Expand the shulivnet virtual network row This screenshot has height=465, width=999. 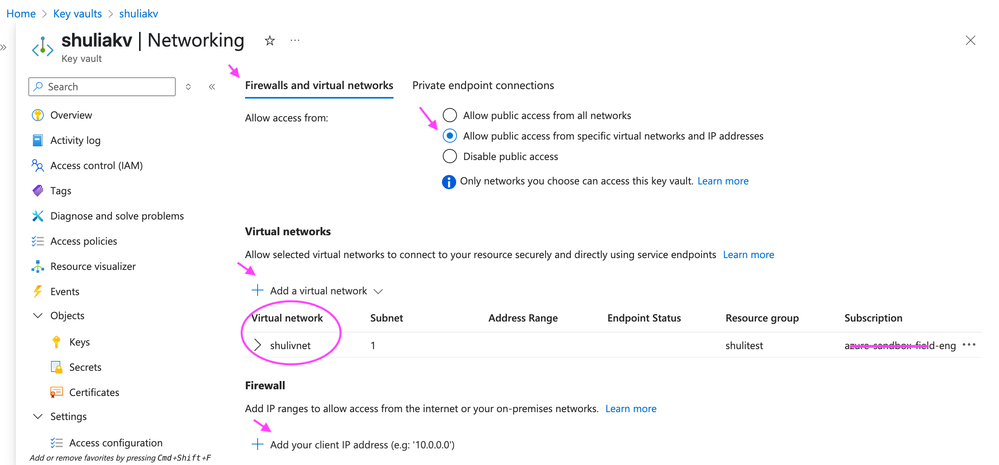pyautogui.click(x=258, y=345)
